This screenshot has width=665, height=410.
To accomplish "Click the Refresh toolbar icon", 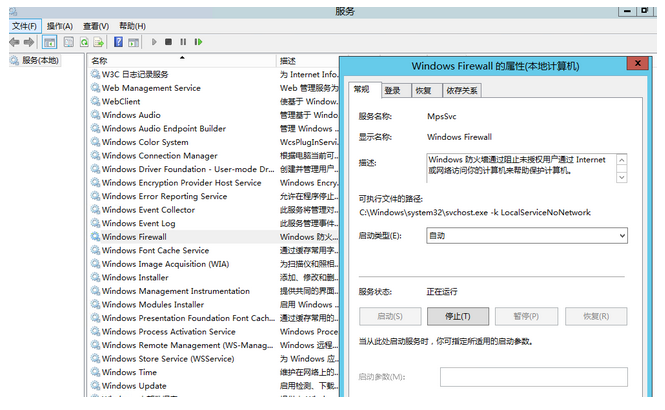I will coord(84,42).
